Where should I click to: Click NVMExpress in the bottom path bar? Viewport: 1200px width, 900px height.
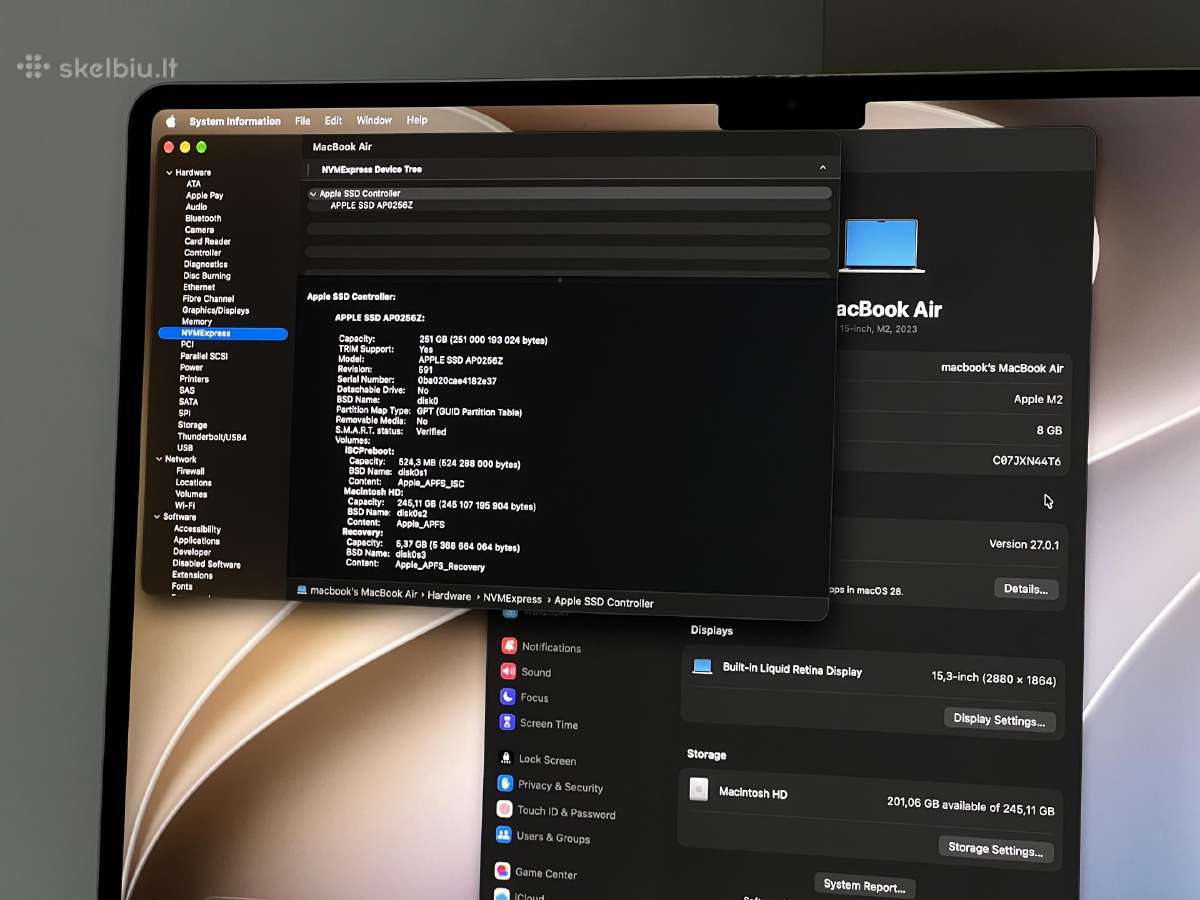point(514,598)
